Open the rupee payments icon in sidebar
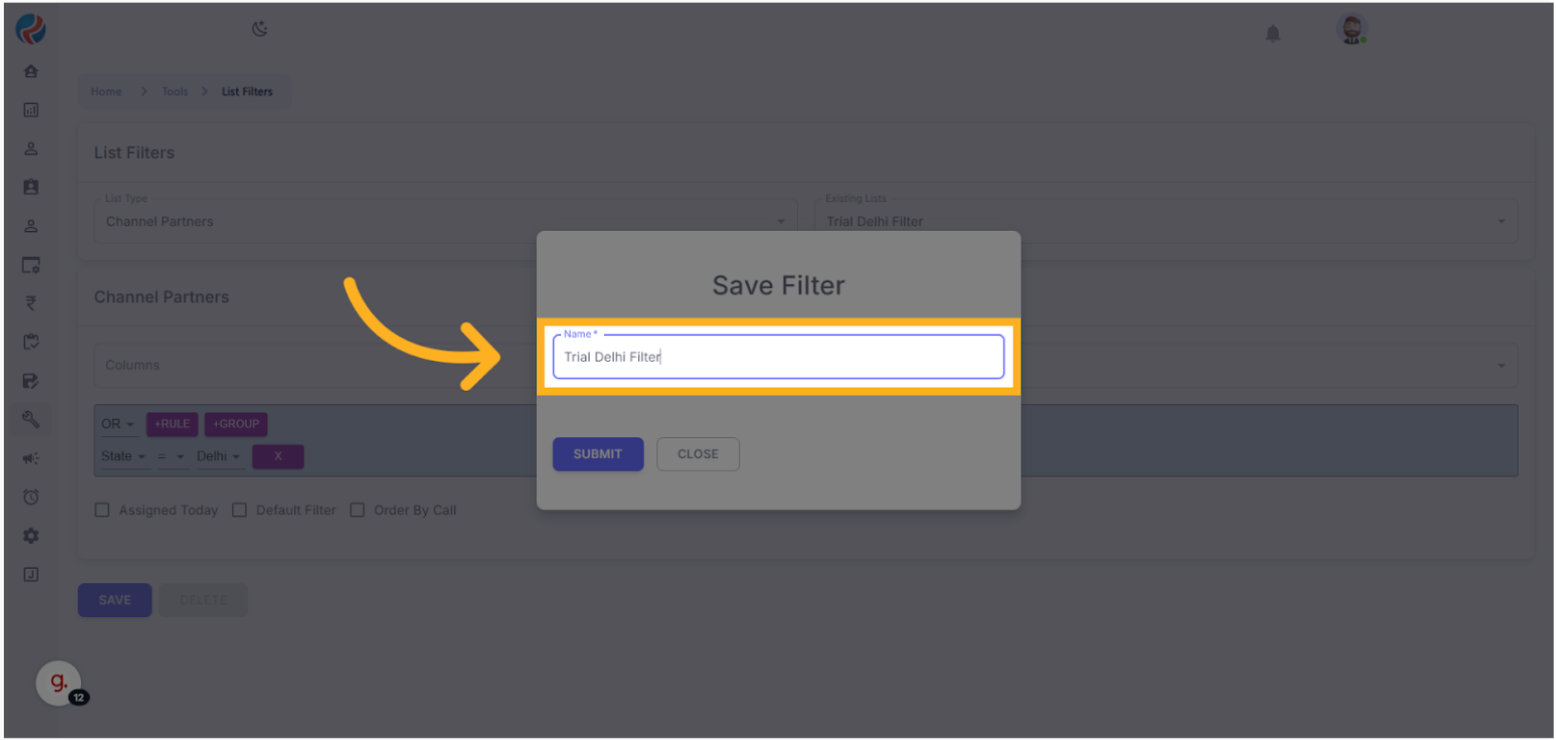This screenshot has width=1556, height=740. click(31, 304)
